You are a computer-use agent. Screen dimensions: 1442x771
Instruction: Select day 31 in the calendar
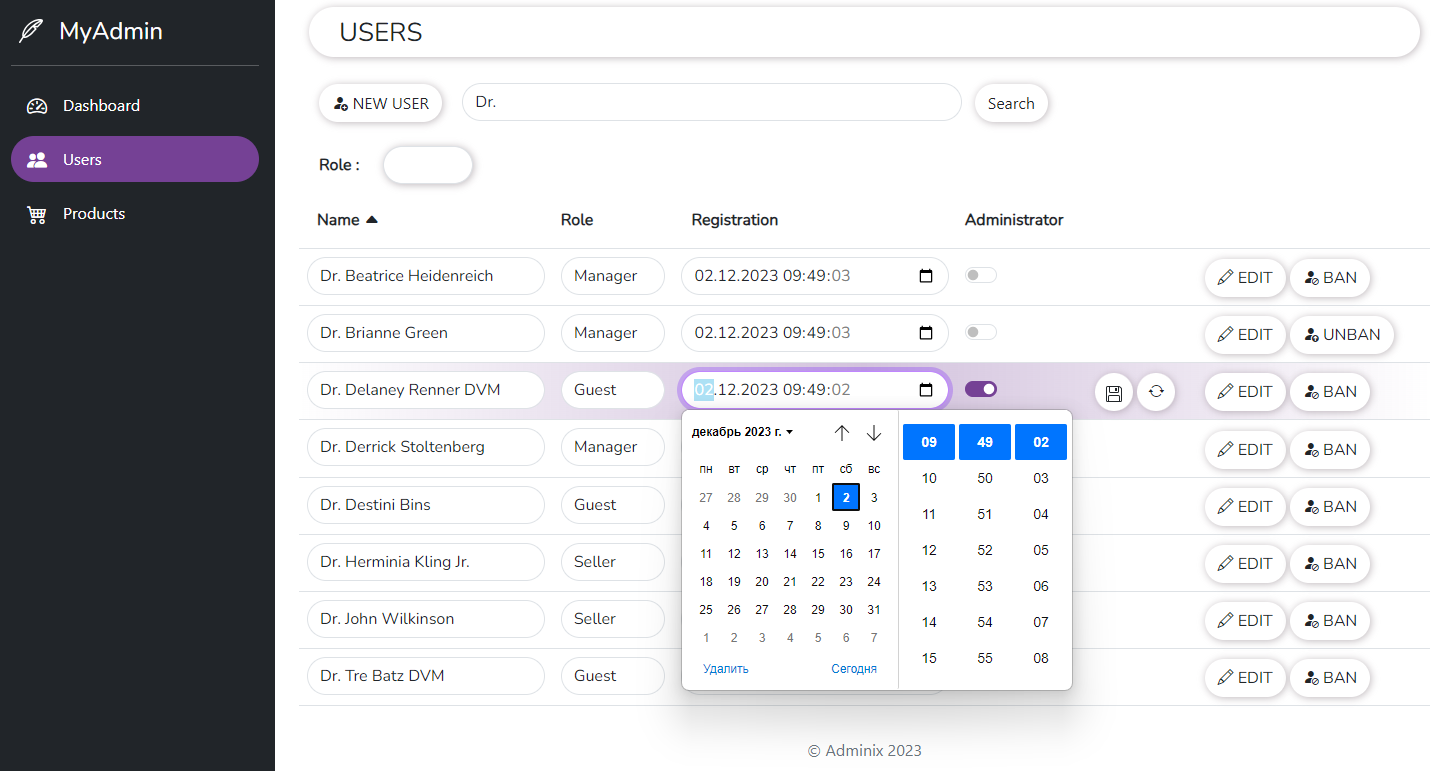[874, 610]
